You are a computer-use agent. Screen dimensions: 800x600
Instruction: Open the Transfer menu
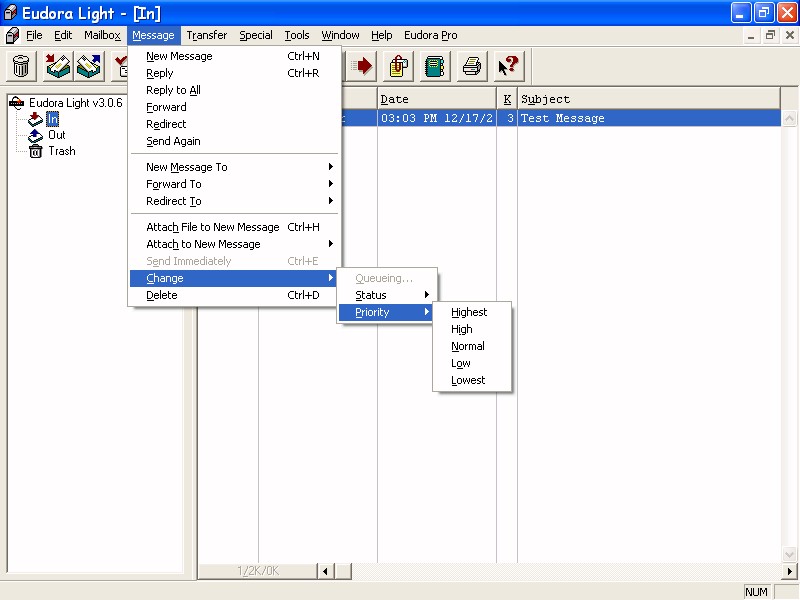207,35
